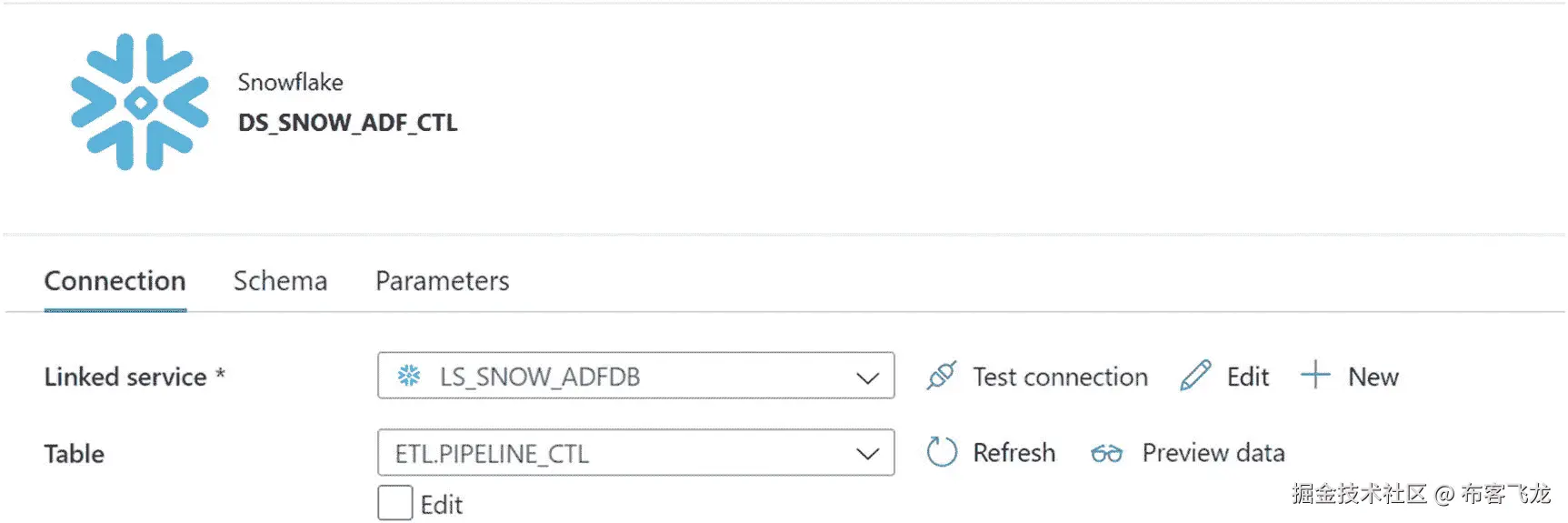Click the circular Refresh icon
The height and width of the screenshot is (523, 1568).
click(x=942, y=452)
